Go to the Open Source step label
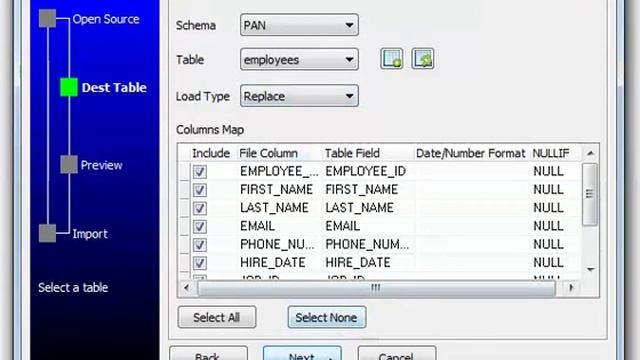Screen dimensions: 640x360 106,19
